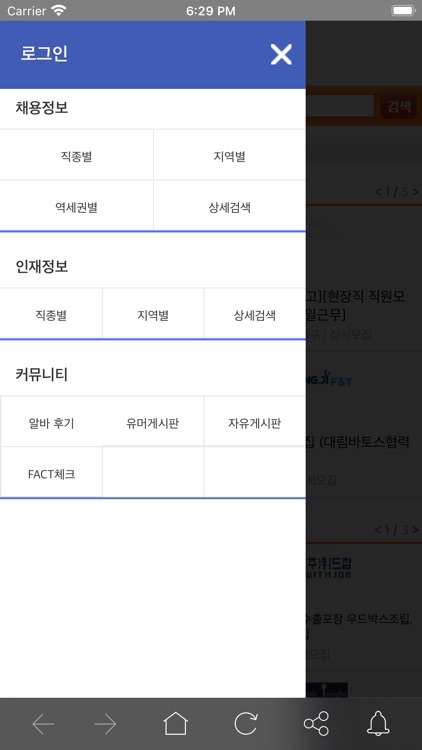Tap the 로그인 login link
The height and width of the screenshot is (750, 422).
pyautogui.click(x=44, y=53)
